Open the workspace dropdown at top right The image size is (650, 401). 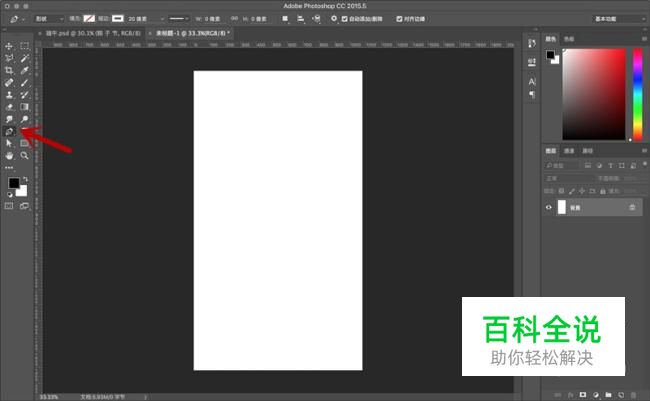(x=618, y=18)
